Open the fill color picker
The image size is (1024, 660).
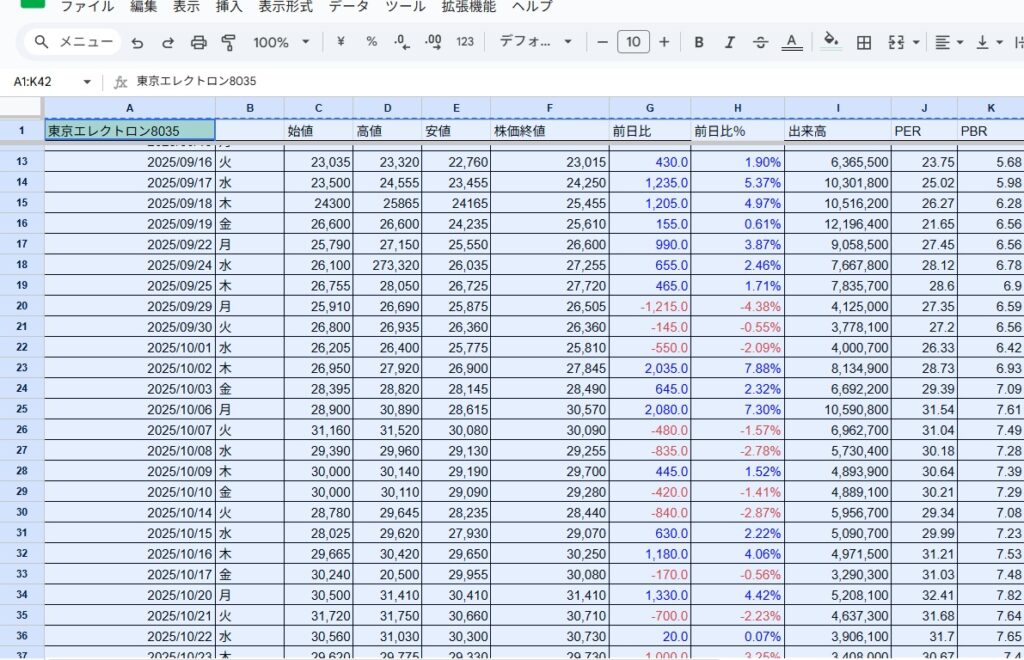click(x=830, y=42)
